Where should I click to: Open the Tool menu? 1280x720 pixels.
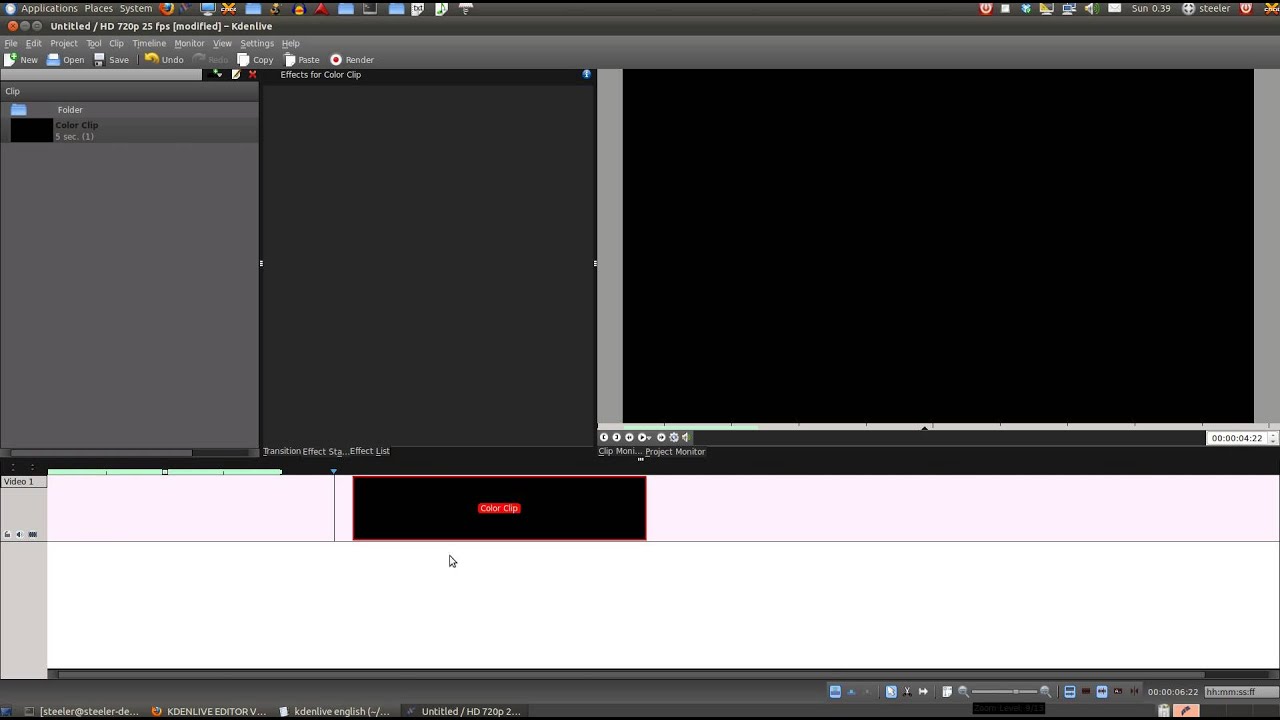pyautogui.click(x=94, y=43)
